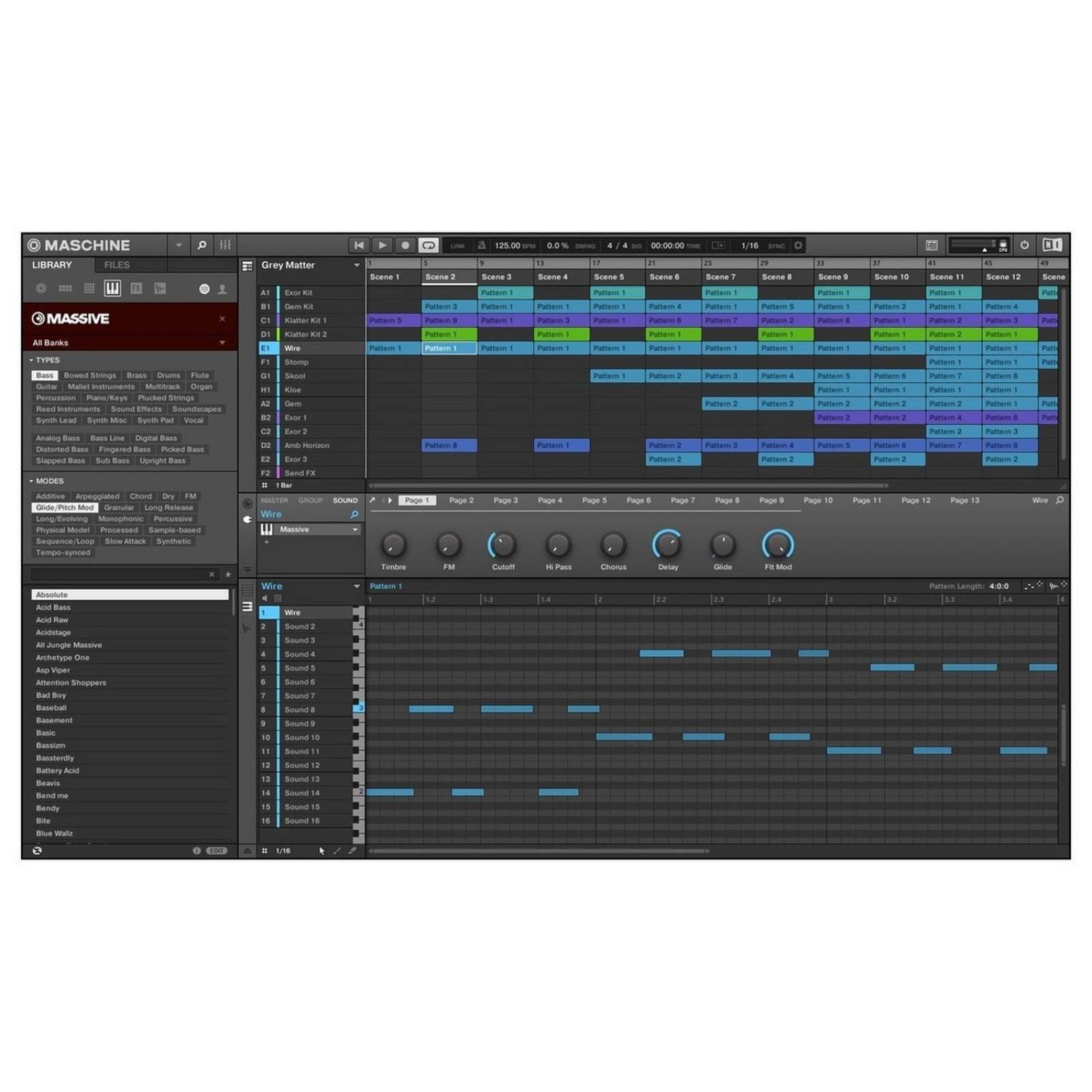Click the Massive plugin keyboard icon
The image size is (1092, 1092).
(x=269, y=529)
